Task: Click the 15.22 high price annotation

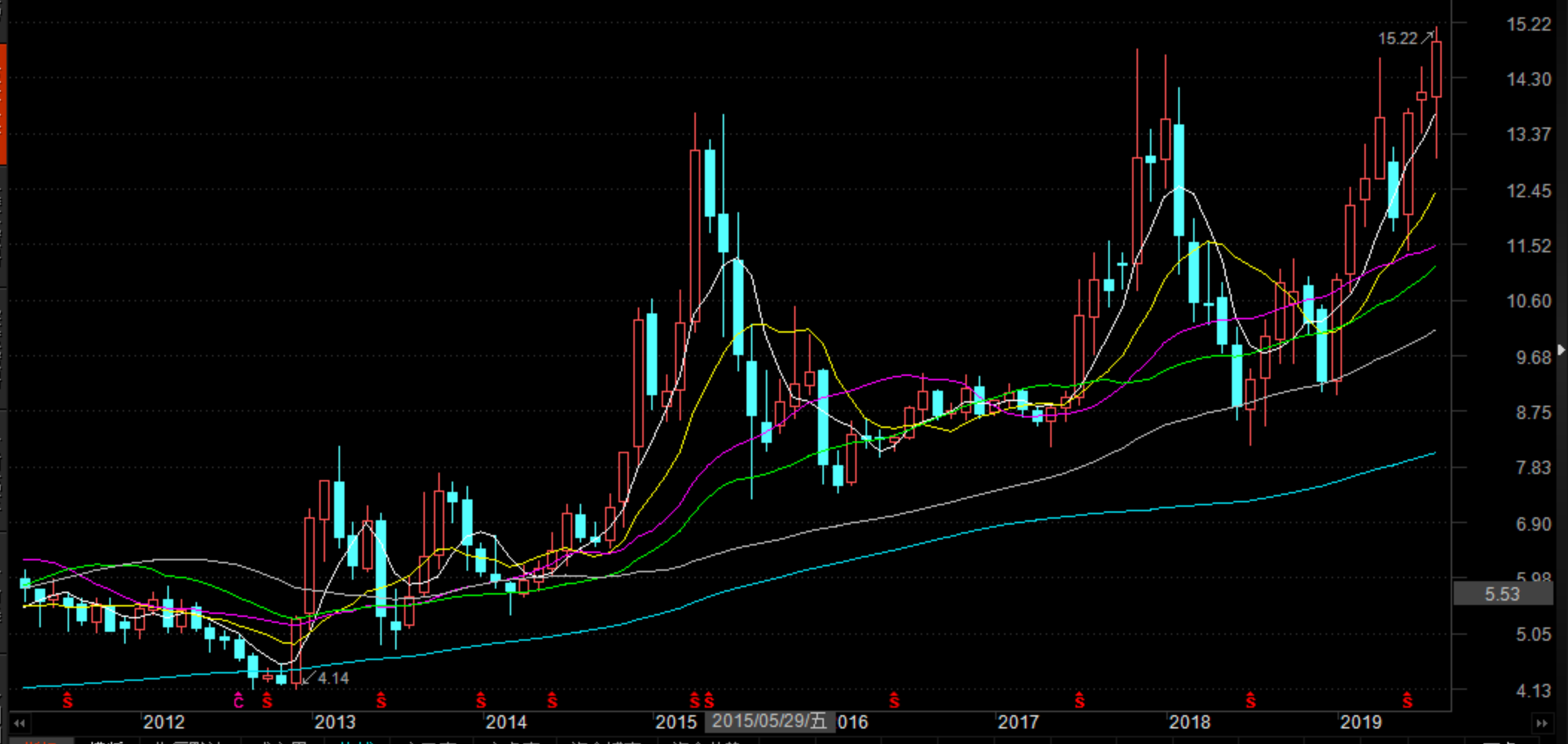Action: pos(1398,39)
